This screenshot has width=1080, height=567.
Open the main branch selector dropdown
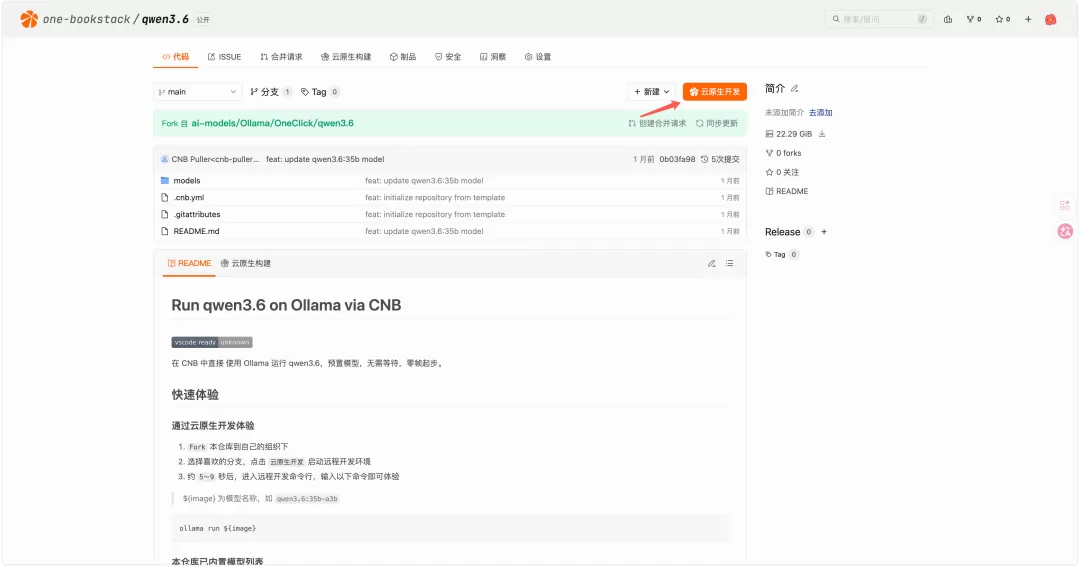click(197, 92)
